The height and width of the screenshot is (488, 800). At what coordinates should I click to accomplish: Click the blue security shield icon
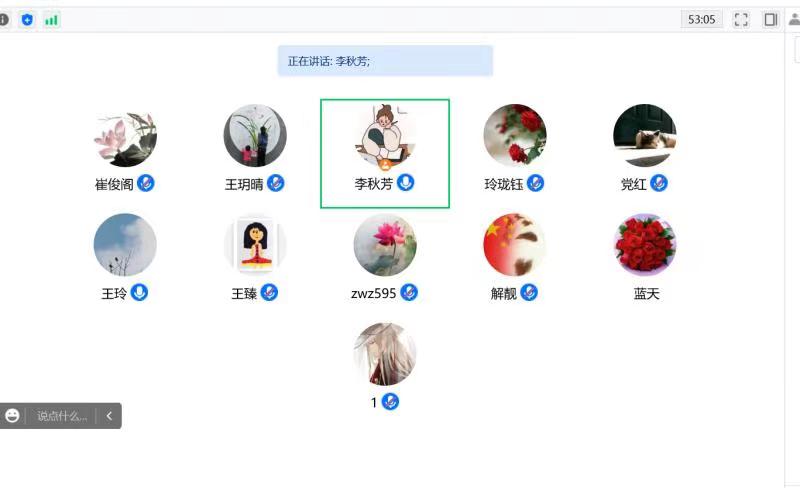click(27, 20)
